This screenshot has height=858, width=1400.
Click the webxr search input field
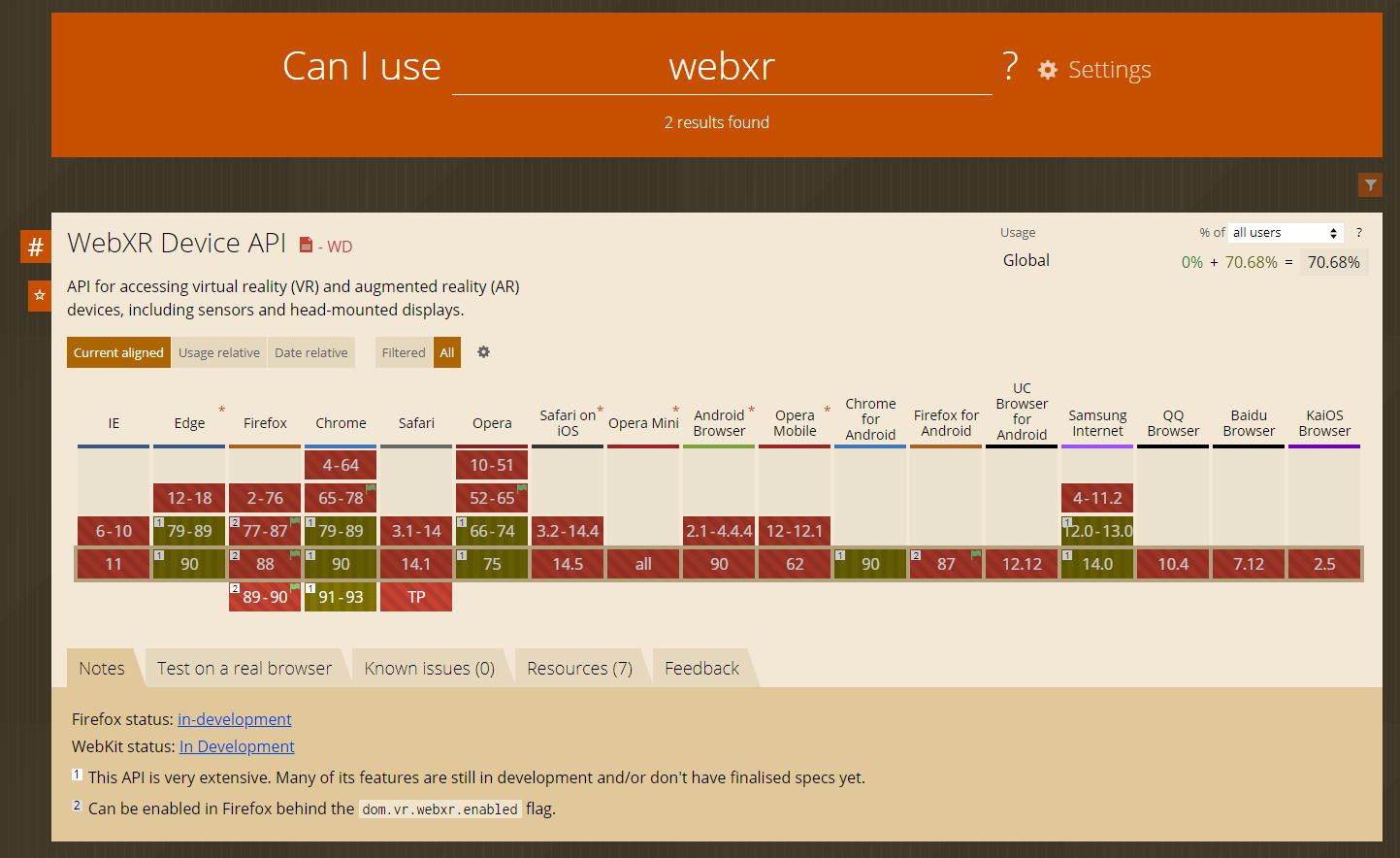722,66
